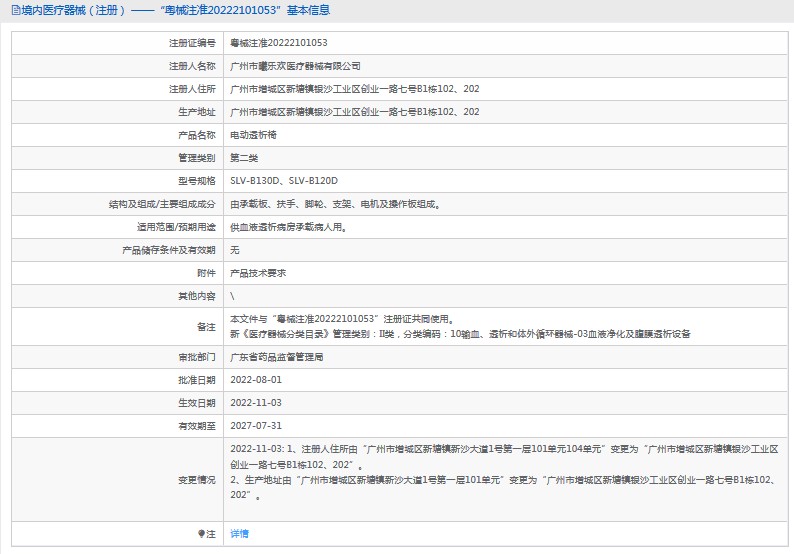This screenshot has width=794, height=554.
Task: Click change record item 1 about 注册人住所
Action: coord(504,457)
